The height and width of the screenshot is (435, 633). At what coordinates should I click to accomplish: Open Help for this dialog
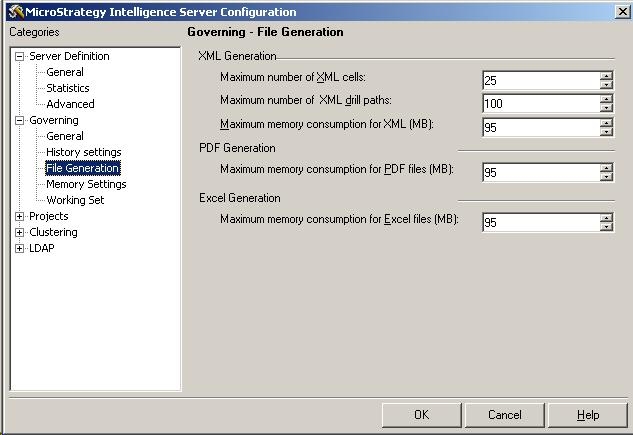(x=588, y=415)
